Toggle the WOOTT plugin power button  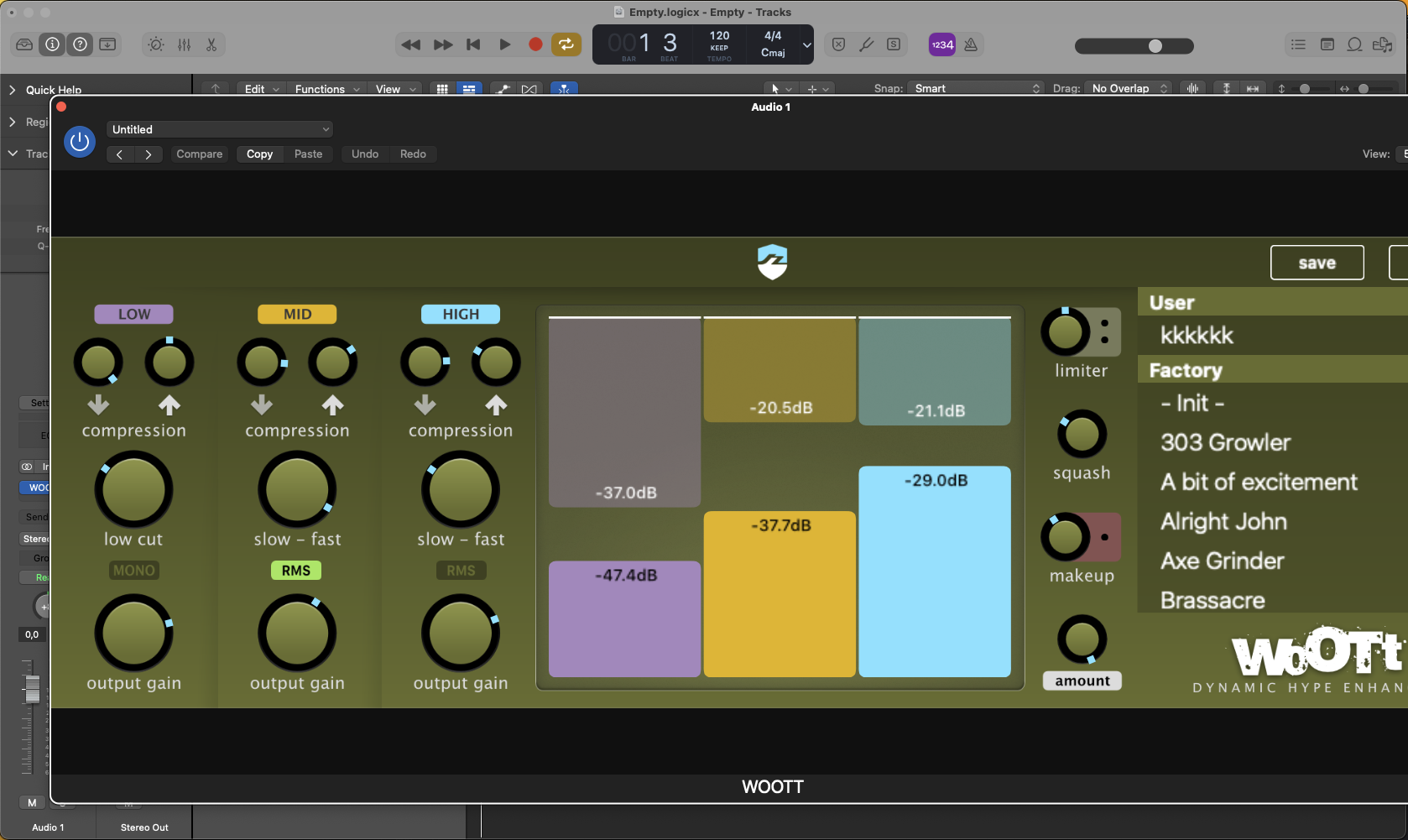(x=80, y=142)
